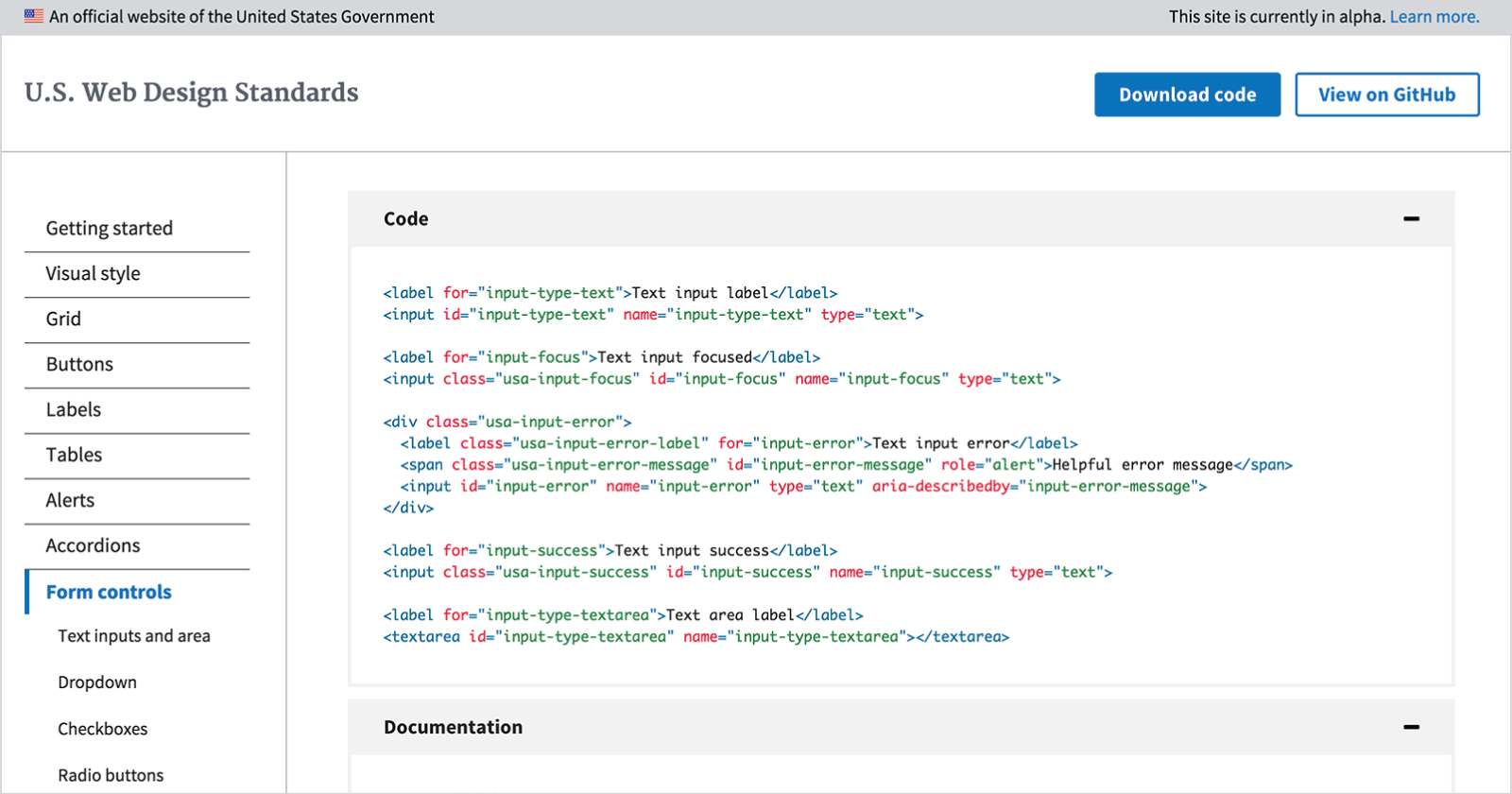Open View on GitHub button
1512x794 pixels.
[x=1386, y=95]
